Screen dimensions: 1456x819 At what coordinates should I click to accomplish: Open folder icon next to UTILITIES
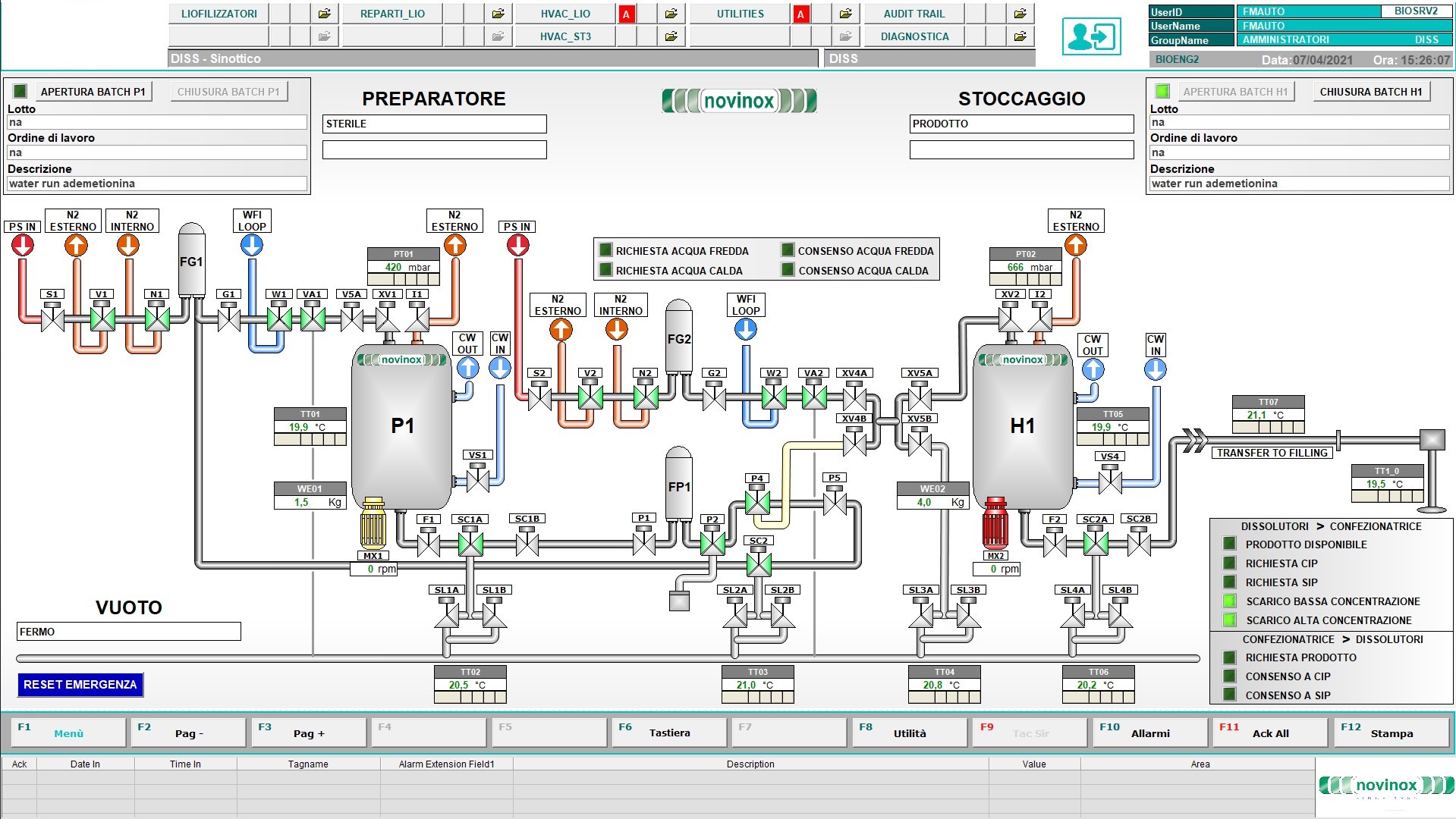click(x=846, y=14)
